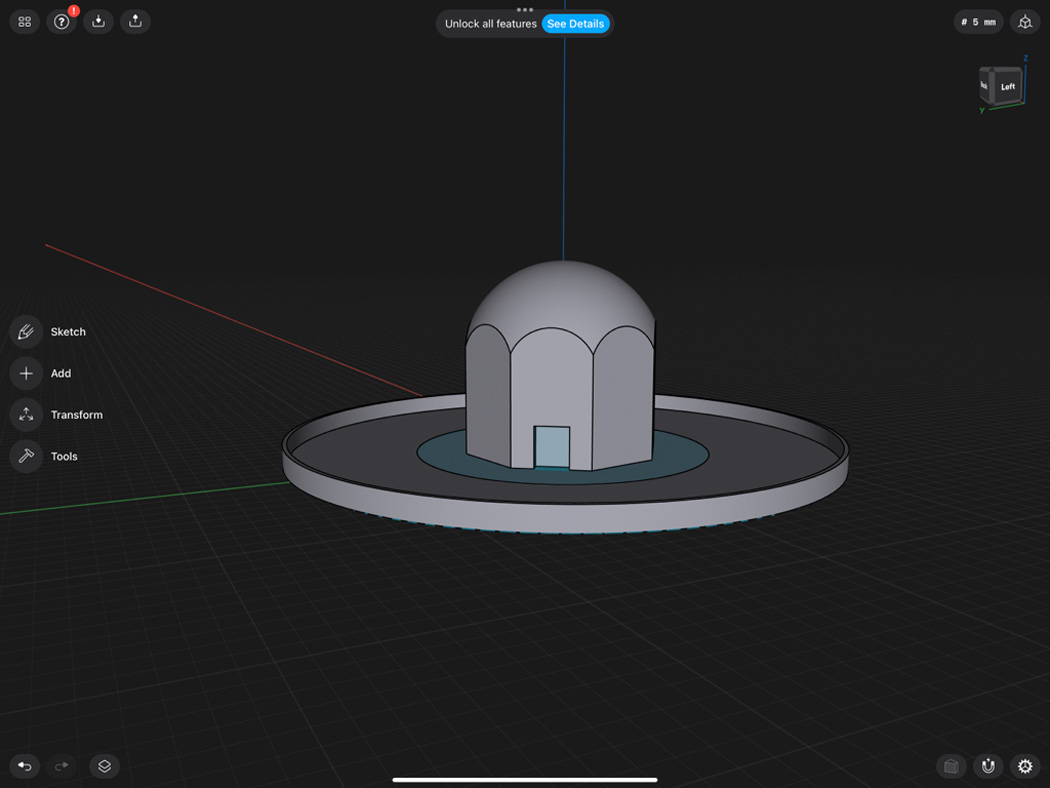The width and height of the screenshot is (1050, 788).
Task: Open the Tools menu
Action: coord(26,456)
